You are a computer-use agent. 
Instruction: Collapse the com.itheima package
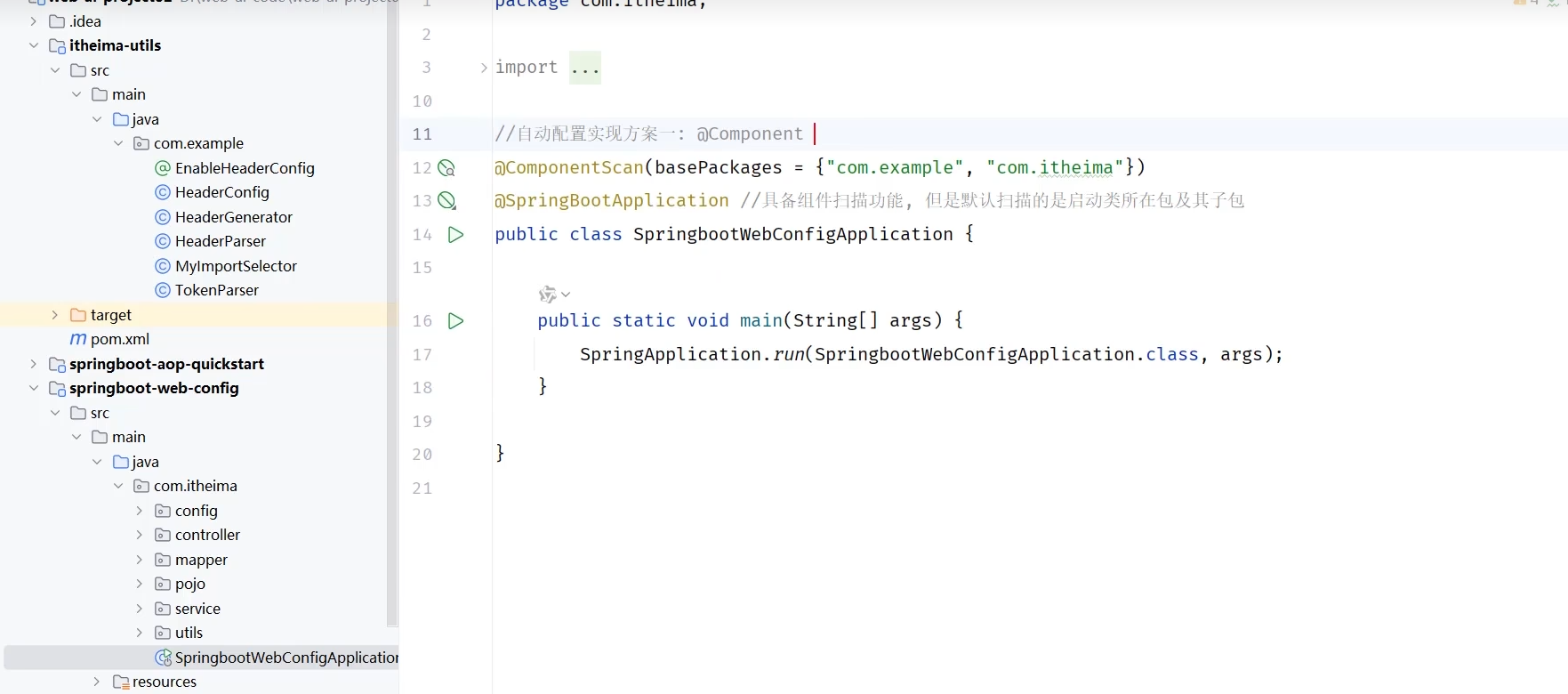point(118,486)
